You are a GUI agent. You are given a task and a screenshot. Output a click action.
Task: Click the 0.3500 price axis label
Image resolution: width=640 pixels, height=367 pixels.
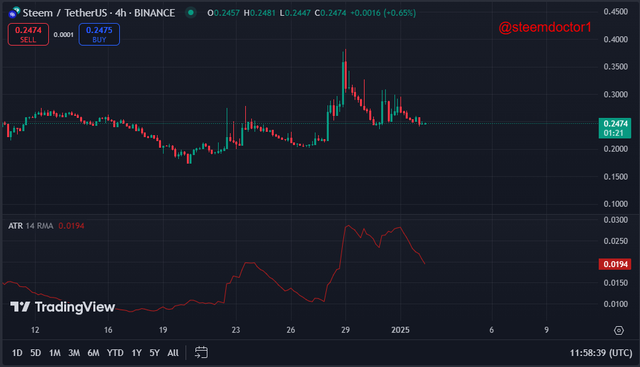(x=616, y=67)
